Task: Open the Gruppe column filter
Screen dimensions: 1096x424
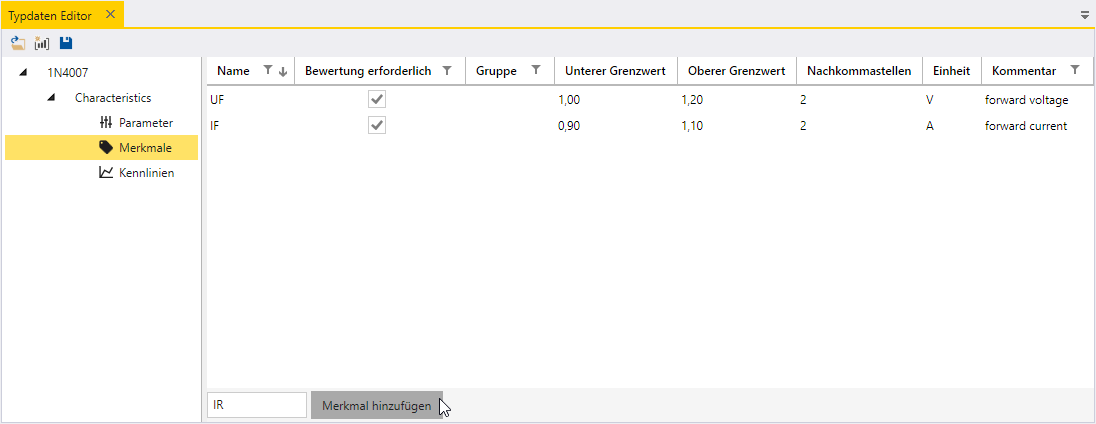Action: [536, 71]
